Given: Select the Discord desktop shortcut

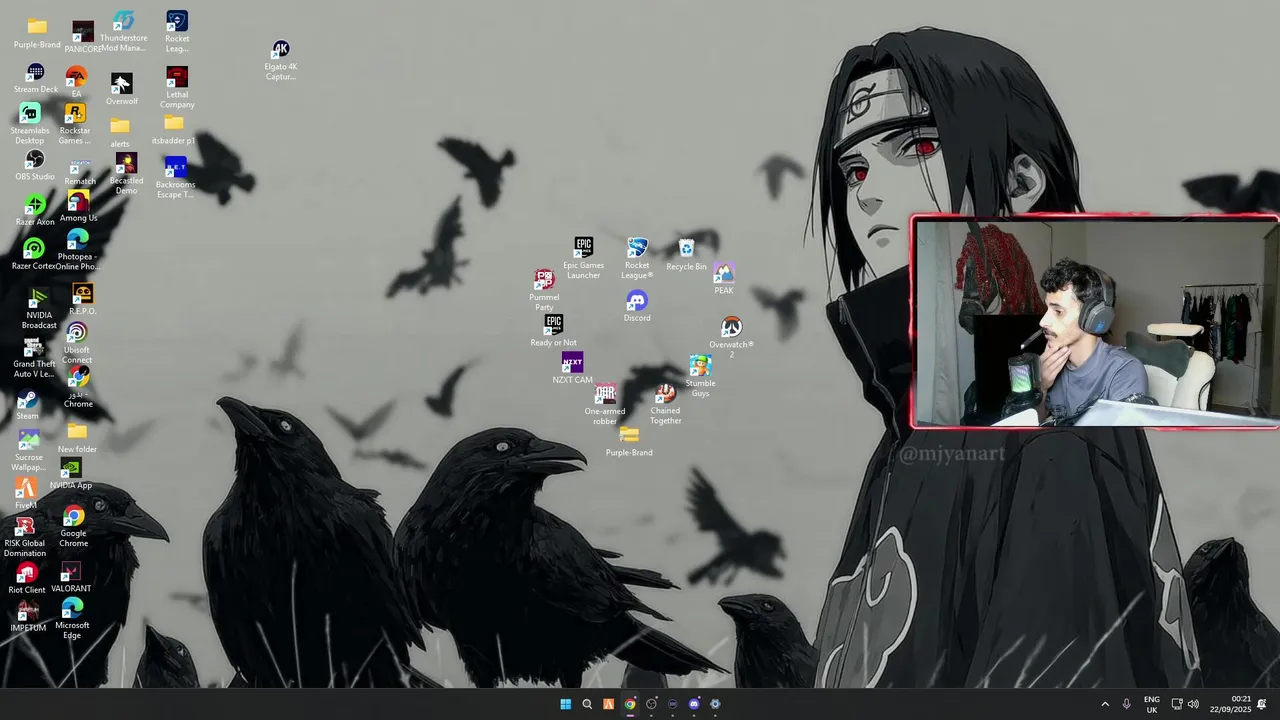Looking at the screenshot, I should pos(637,306).
